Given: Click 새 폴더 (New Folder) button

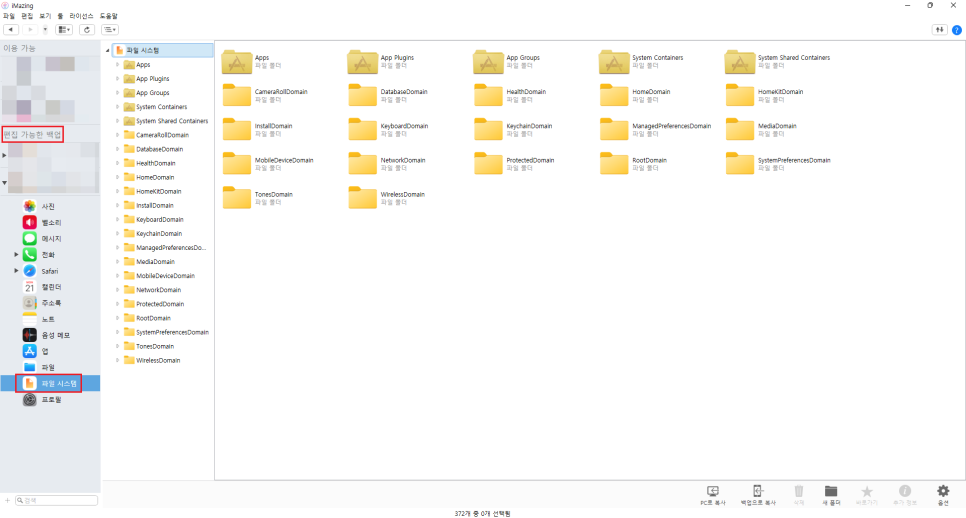Looking at the screenshot, I should [831, 495].
